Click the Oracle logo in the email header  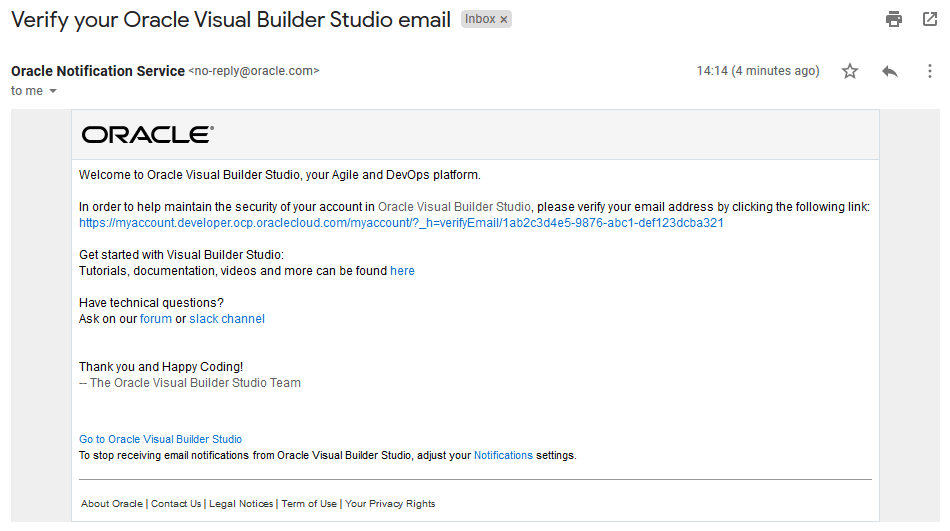pos(148,135)
